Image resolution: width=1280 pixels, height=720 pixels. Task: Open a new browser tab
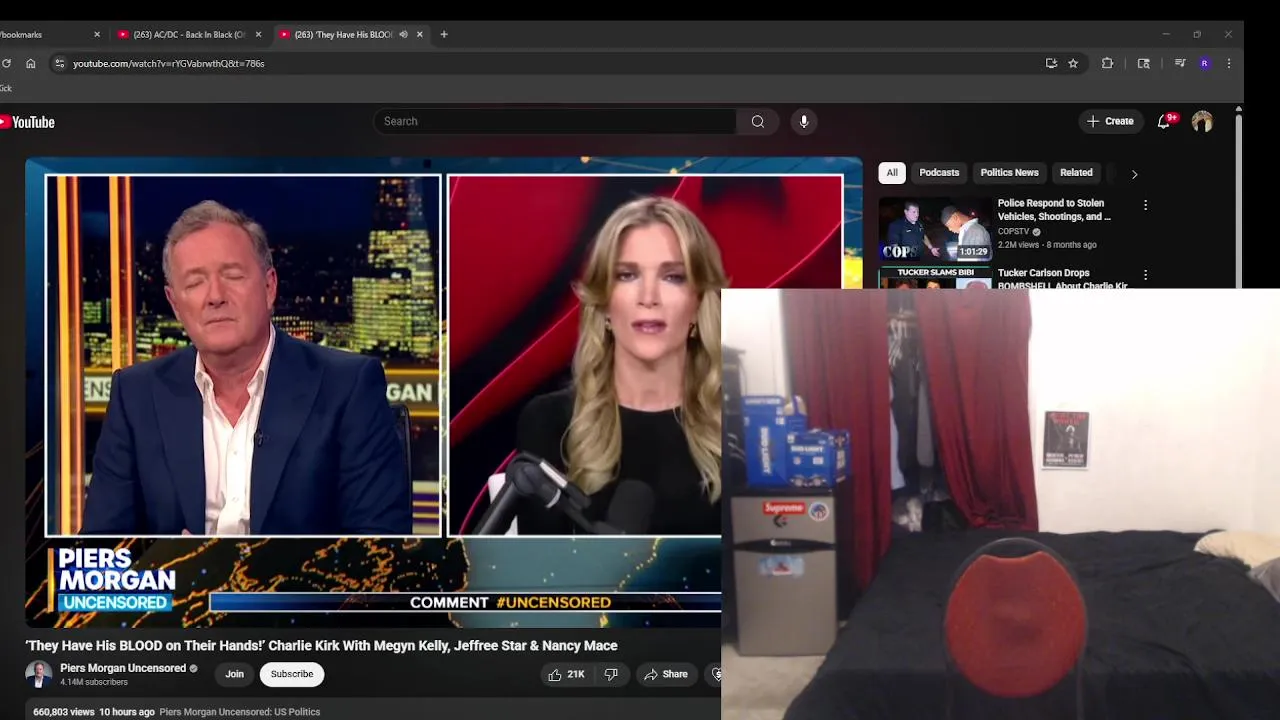coord(444,34)
